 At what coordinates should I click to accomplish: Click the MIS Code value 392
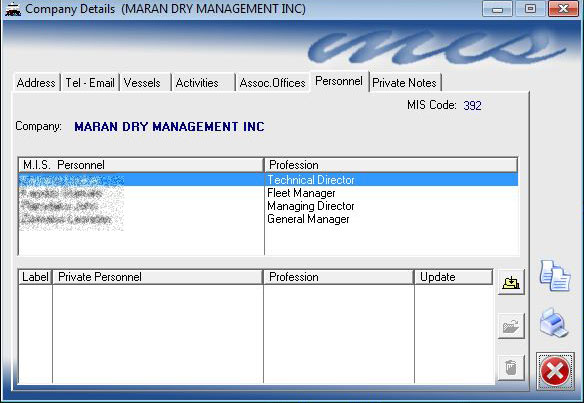pyautogui.click(x=472, y=105)
